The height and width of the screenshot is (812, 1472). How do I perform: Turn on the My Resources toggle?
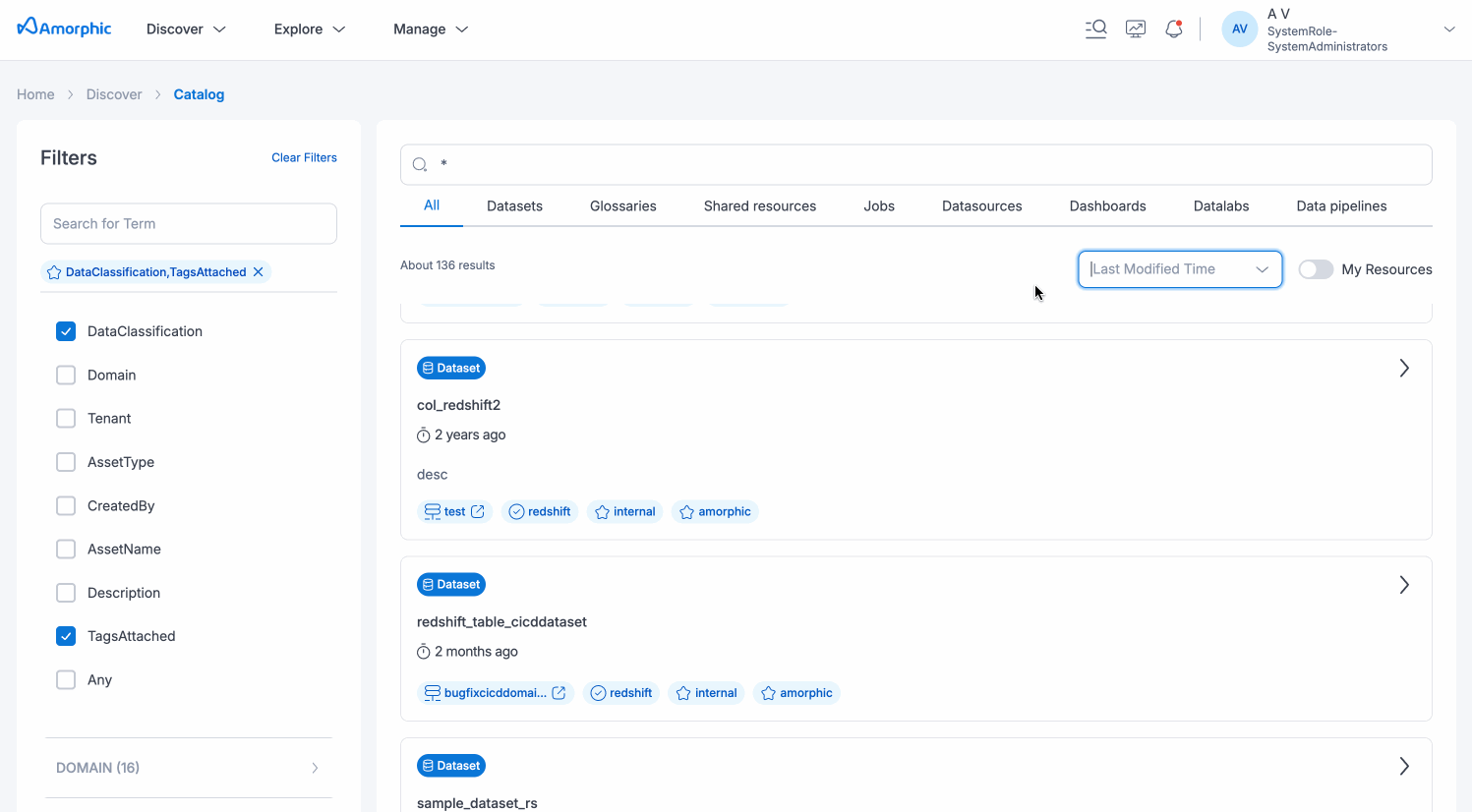click(x=1315, y=269)
